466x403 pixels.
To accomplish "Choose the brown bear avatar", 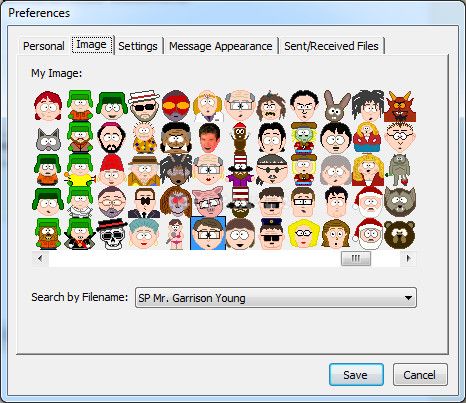I will point(399,234).
